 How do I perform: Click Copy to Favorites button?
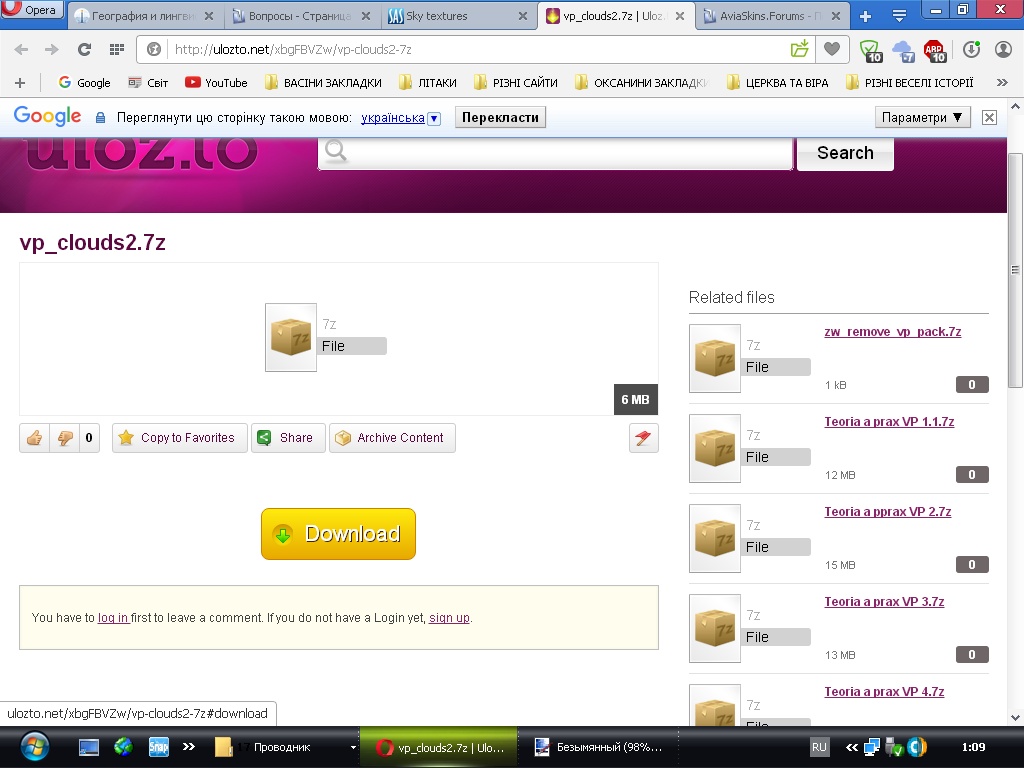pyautogui.click(x=180, y=438)
